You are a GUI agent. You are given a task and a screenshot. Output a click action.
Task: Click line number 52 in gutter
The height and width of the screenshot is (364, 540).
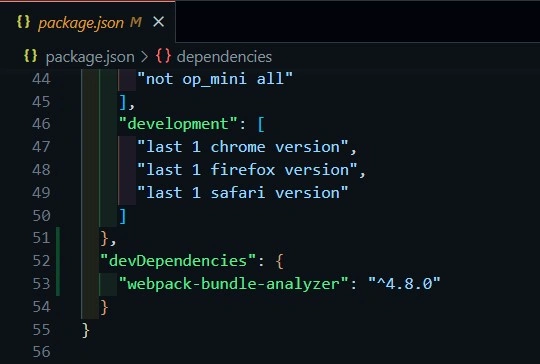(x=41, y=261)
